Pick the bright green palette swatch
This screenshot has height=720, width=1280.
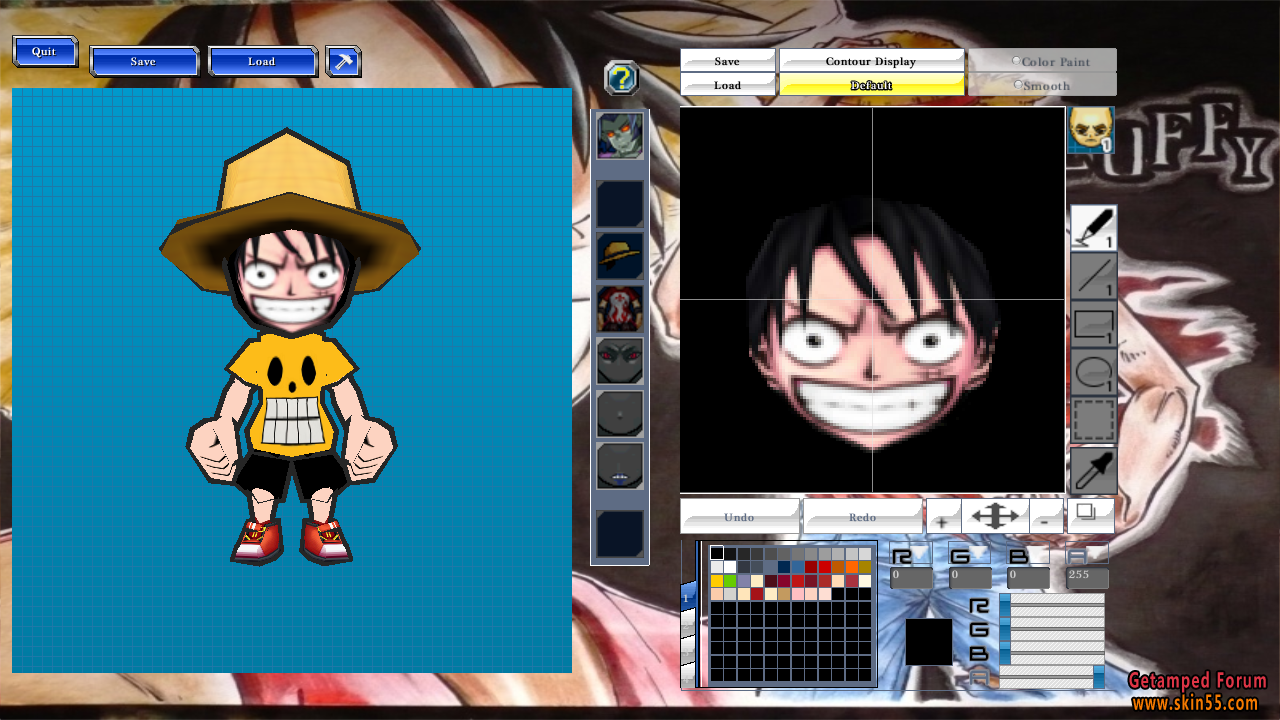(x=730, y=581)
